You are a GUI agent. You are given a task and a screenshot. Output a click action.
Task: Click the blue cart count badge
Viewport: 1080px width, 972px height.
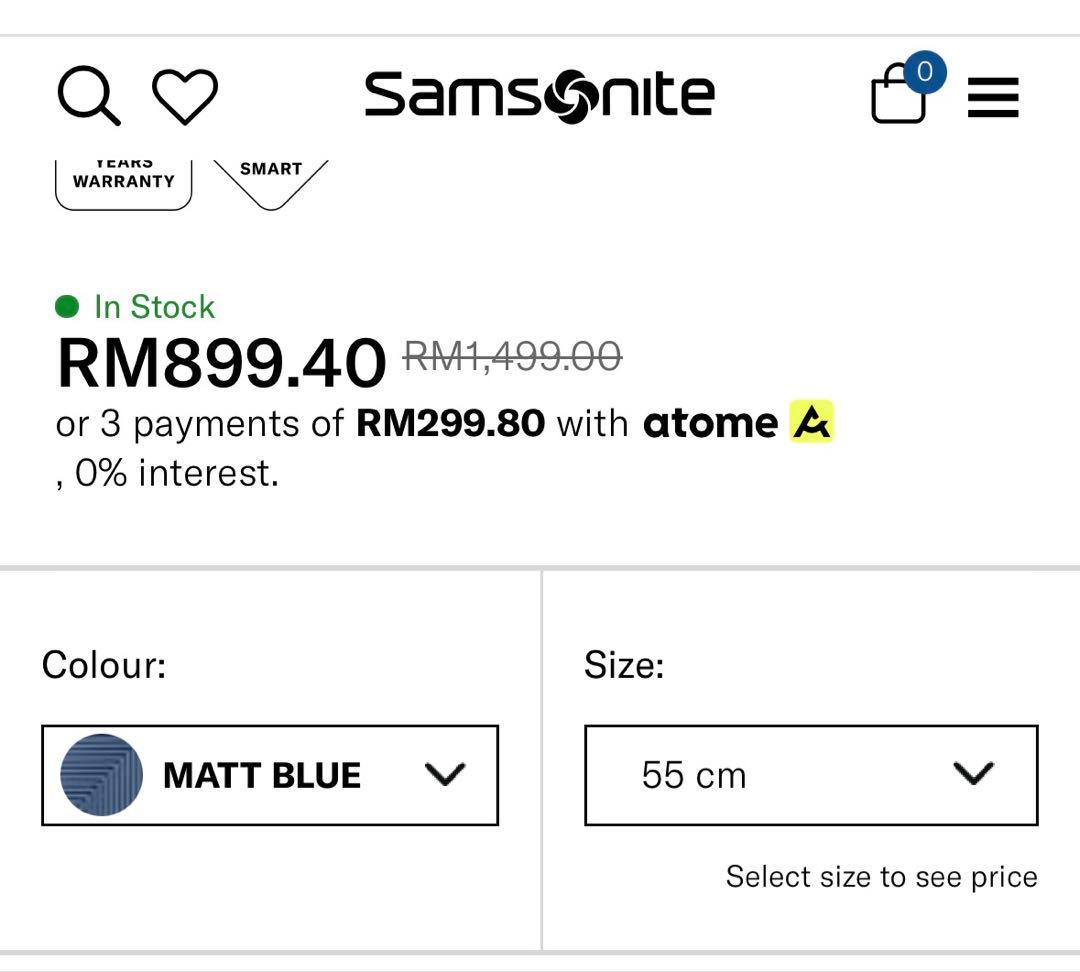[925, 72]
